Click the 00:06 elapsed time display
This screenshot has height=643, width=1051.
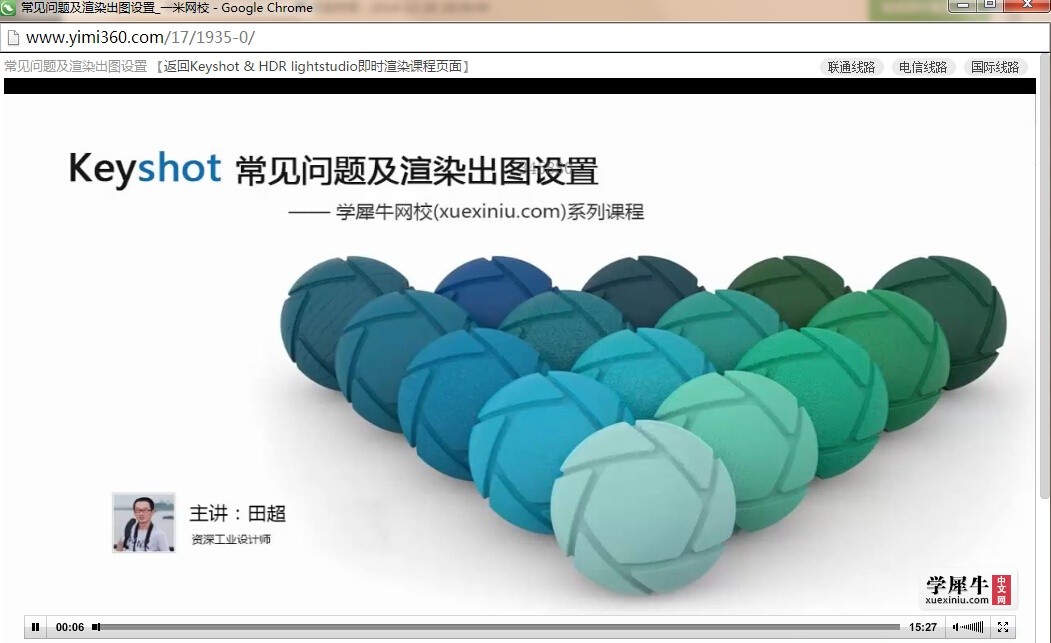click(x=70, y=627)
